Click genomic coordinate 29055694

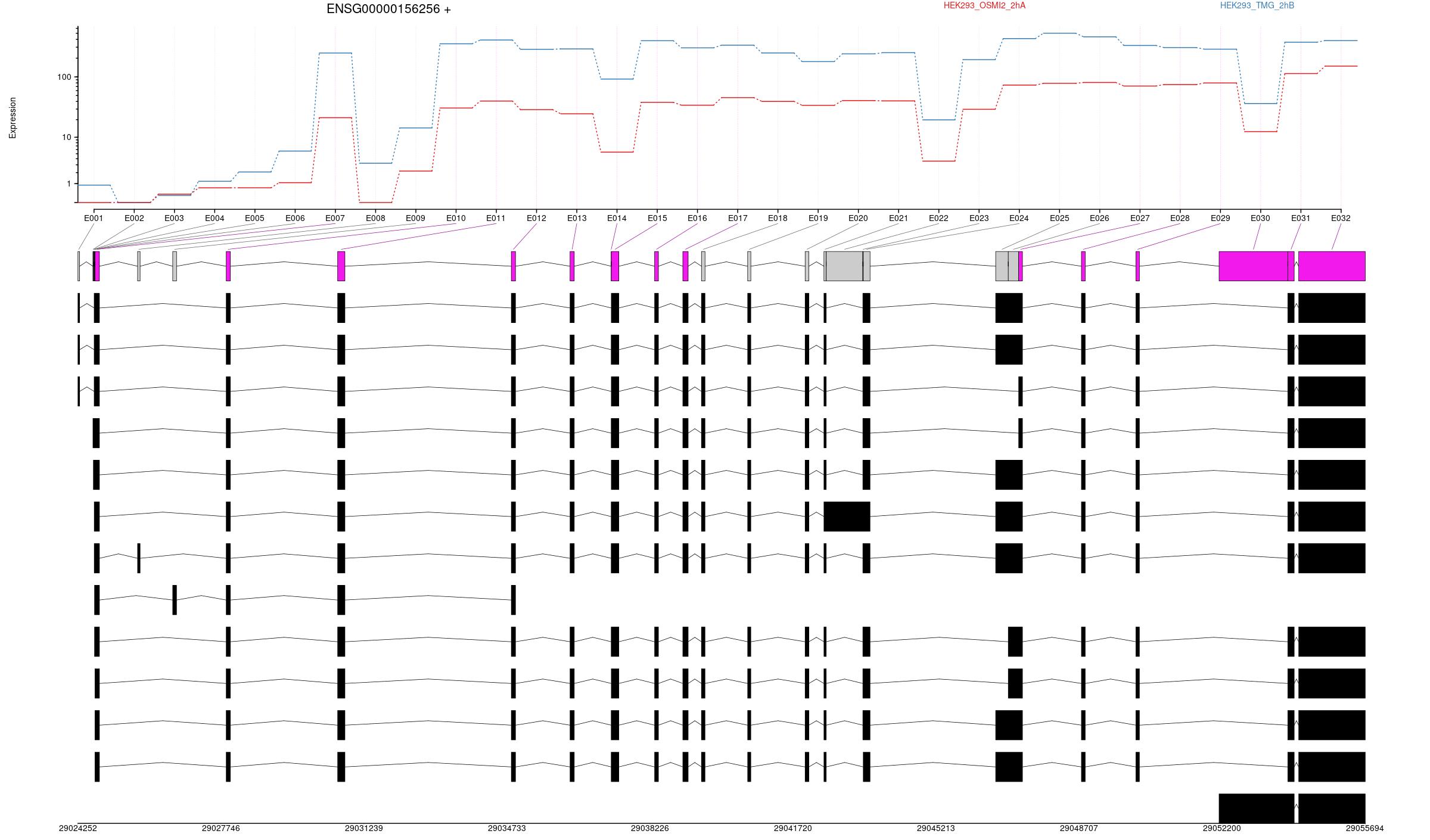click(x=1365, y=829)
